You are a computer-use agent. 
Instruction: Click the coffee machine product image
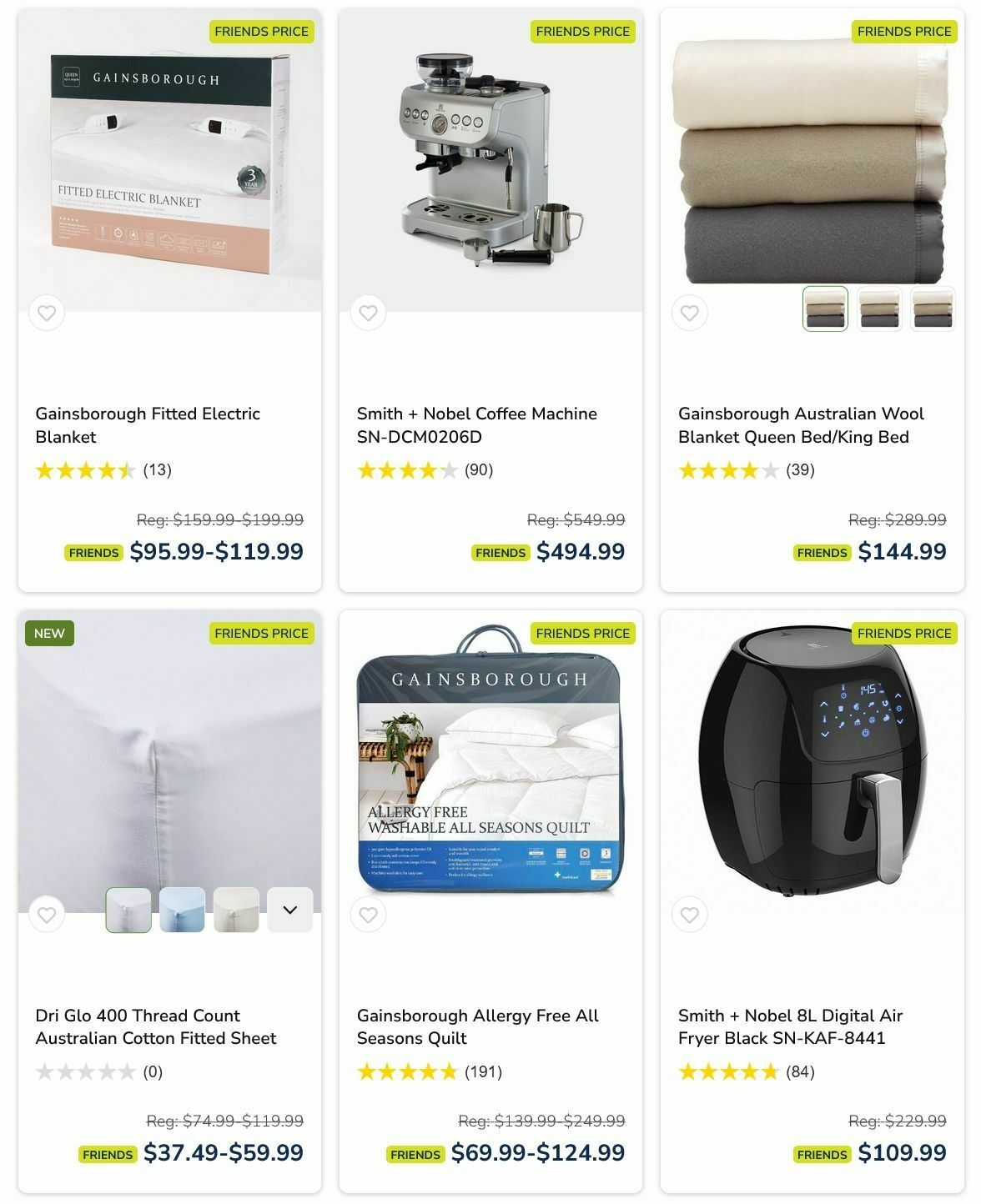[x=490, y=160]
